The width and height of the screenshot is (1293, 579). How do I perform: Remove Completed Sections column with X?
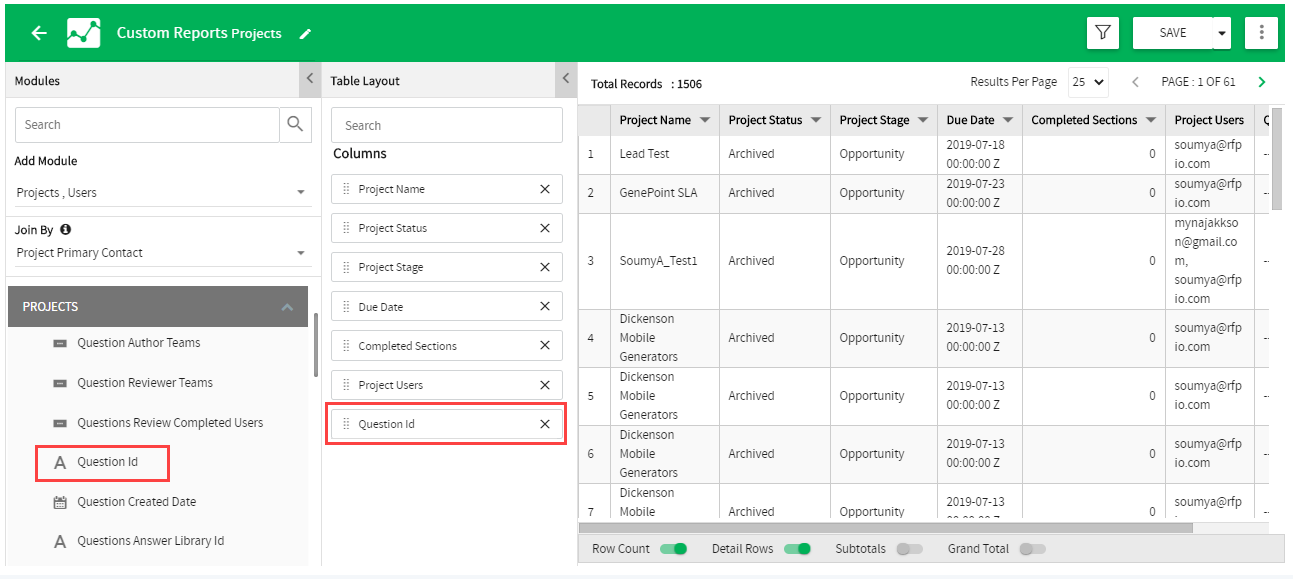[545, 346]
